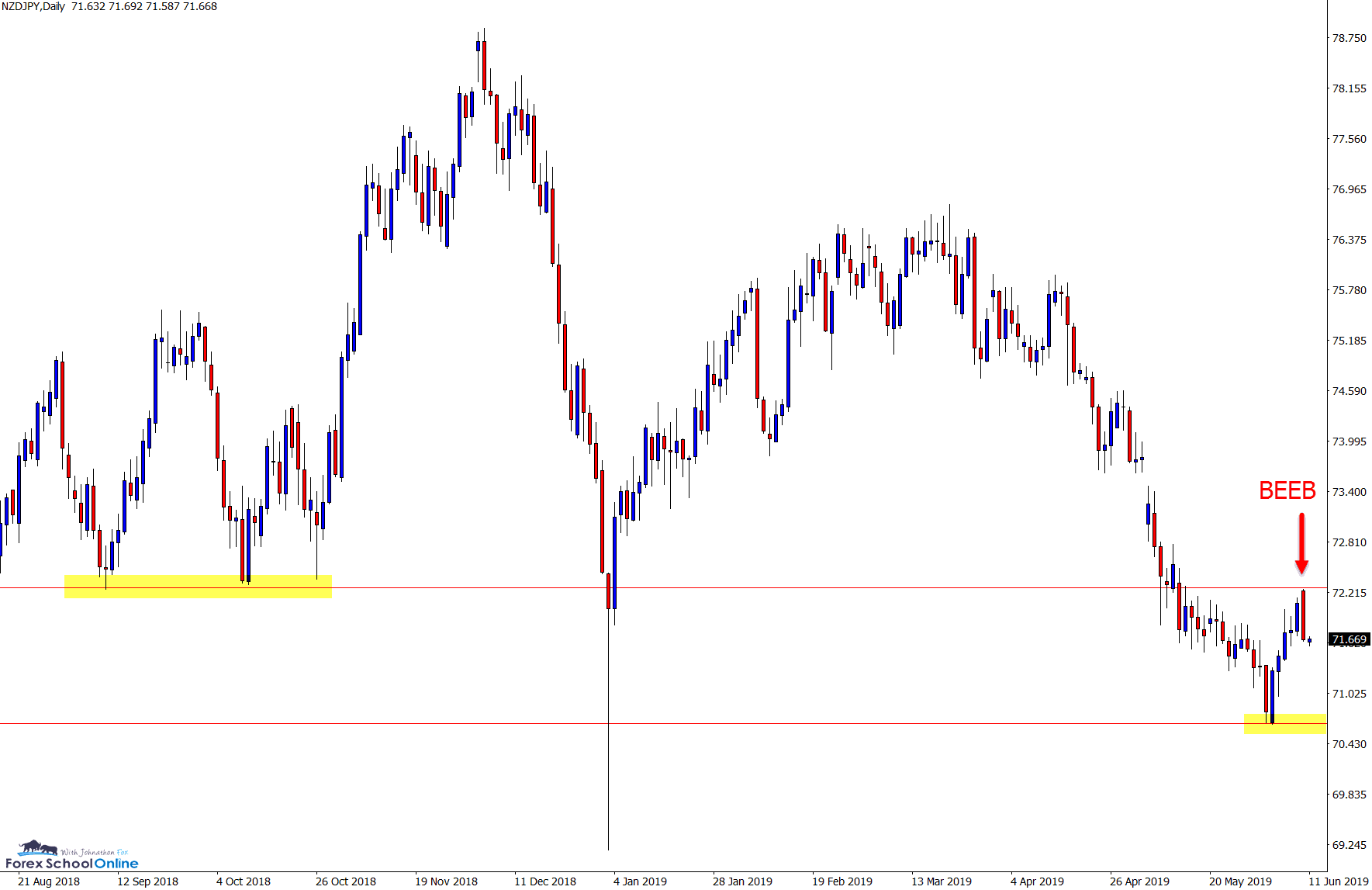Select the 11 Jun 2019 date label
Screen dimensions: 1372x890
click(x=1339, y=881)
